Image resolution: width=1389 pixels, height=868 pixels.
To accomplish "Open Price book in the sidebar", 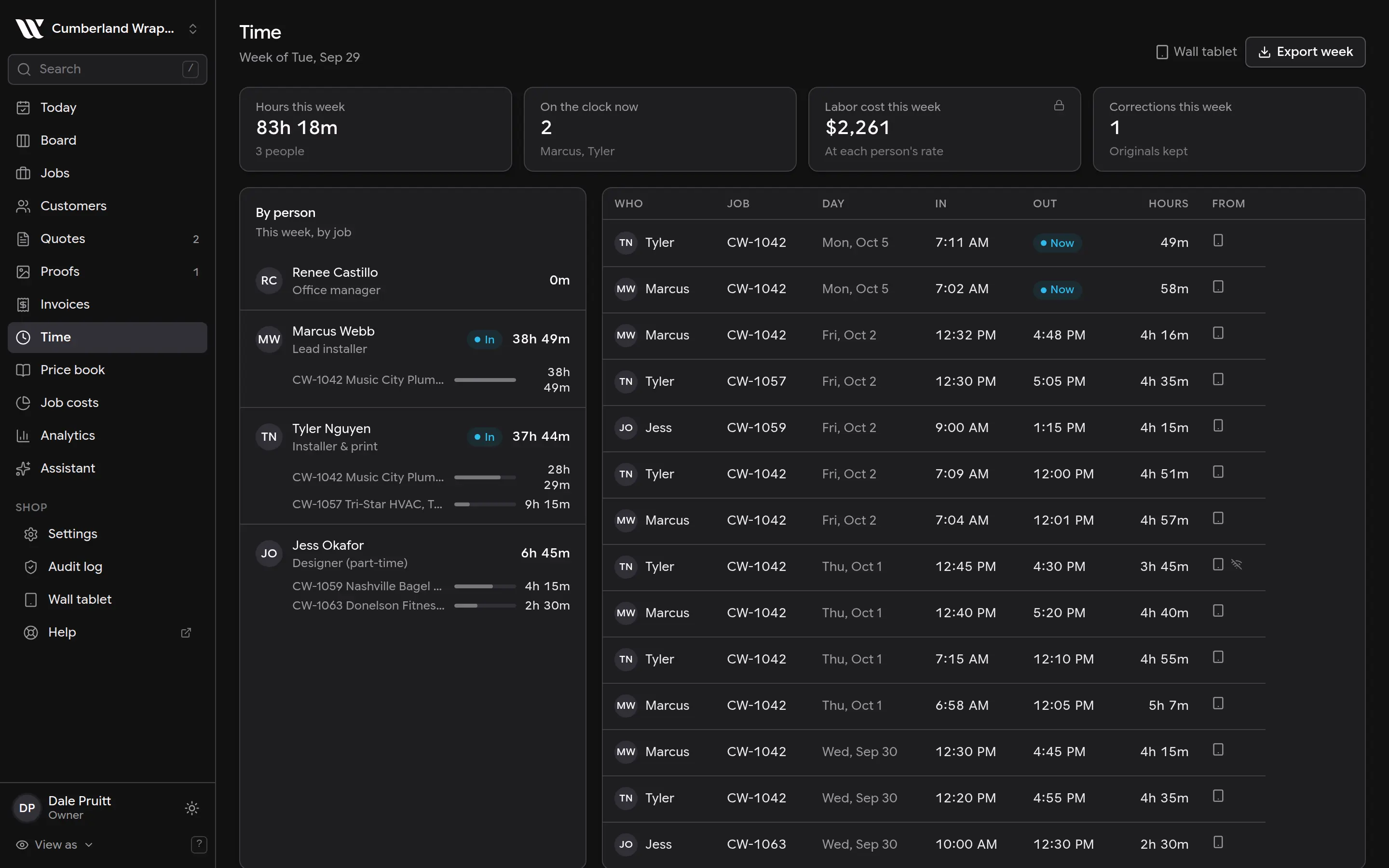I will click(108, 370).
